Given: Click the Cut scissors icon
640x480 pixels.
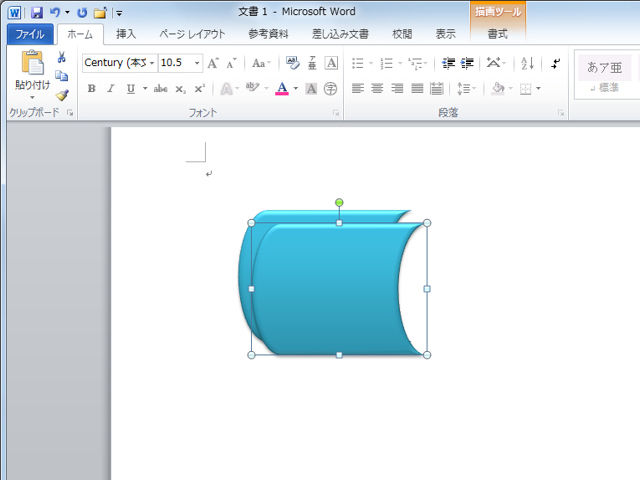Looking at the screenshot, I should [x=62, y=57].
